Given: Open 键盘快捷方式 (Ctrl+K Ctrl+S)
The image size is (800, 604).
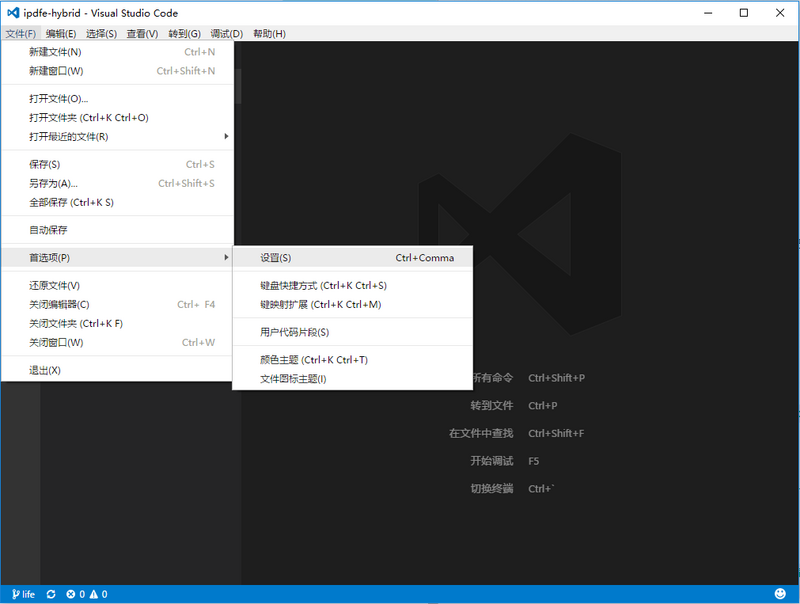Looking at the screenshot, I should [x=353, y=286].
